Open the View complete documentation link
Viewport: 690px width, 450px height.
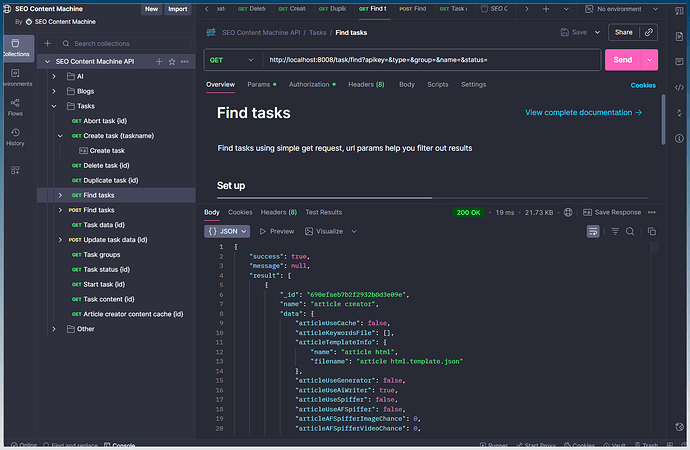click(x=583, y=113)
